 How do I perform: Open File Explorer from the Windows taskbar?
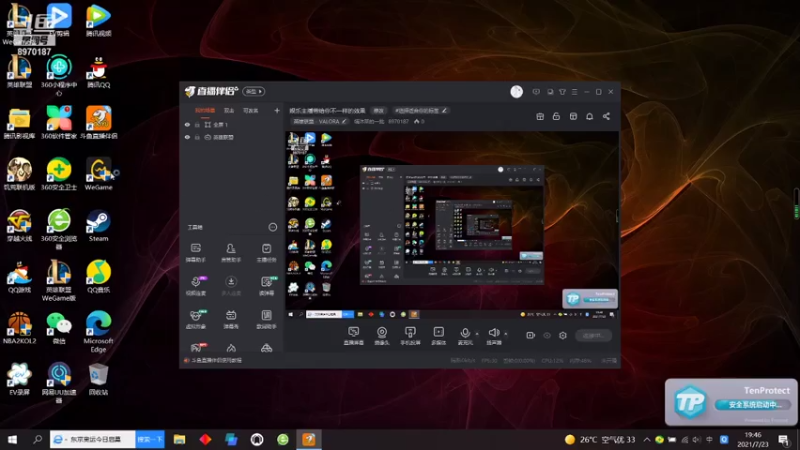point(179,439)
